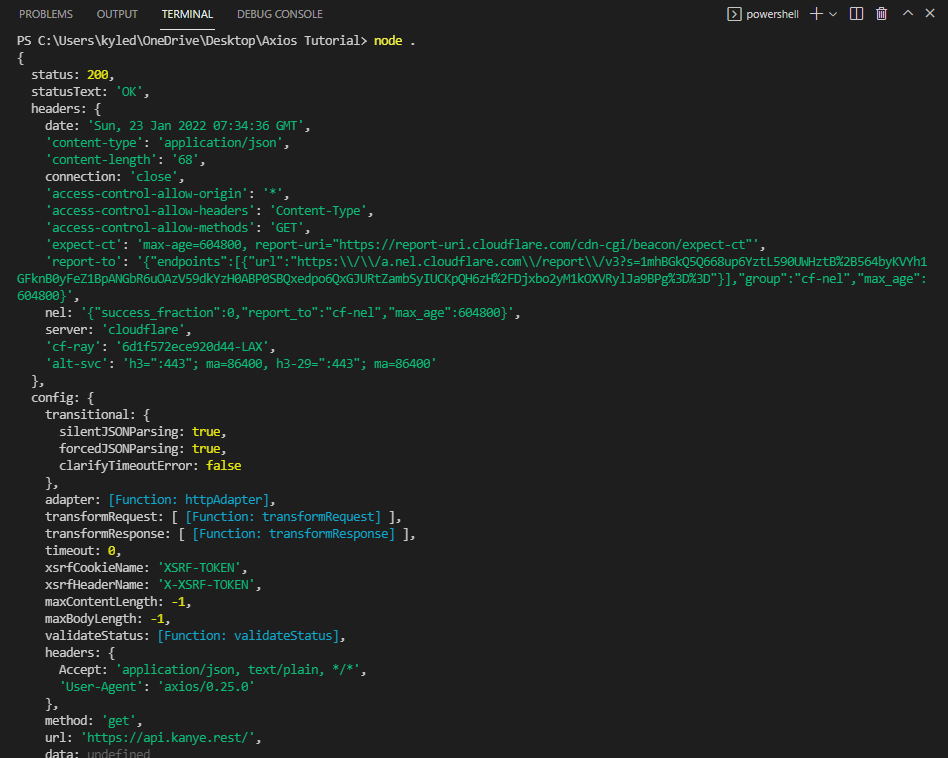This screenshot has width=948, height=758.
Task: Maximize panel size with the caret icon
Action: [x=907, y=13]
